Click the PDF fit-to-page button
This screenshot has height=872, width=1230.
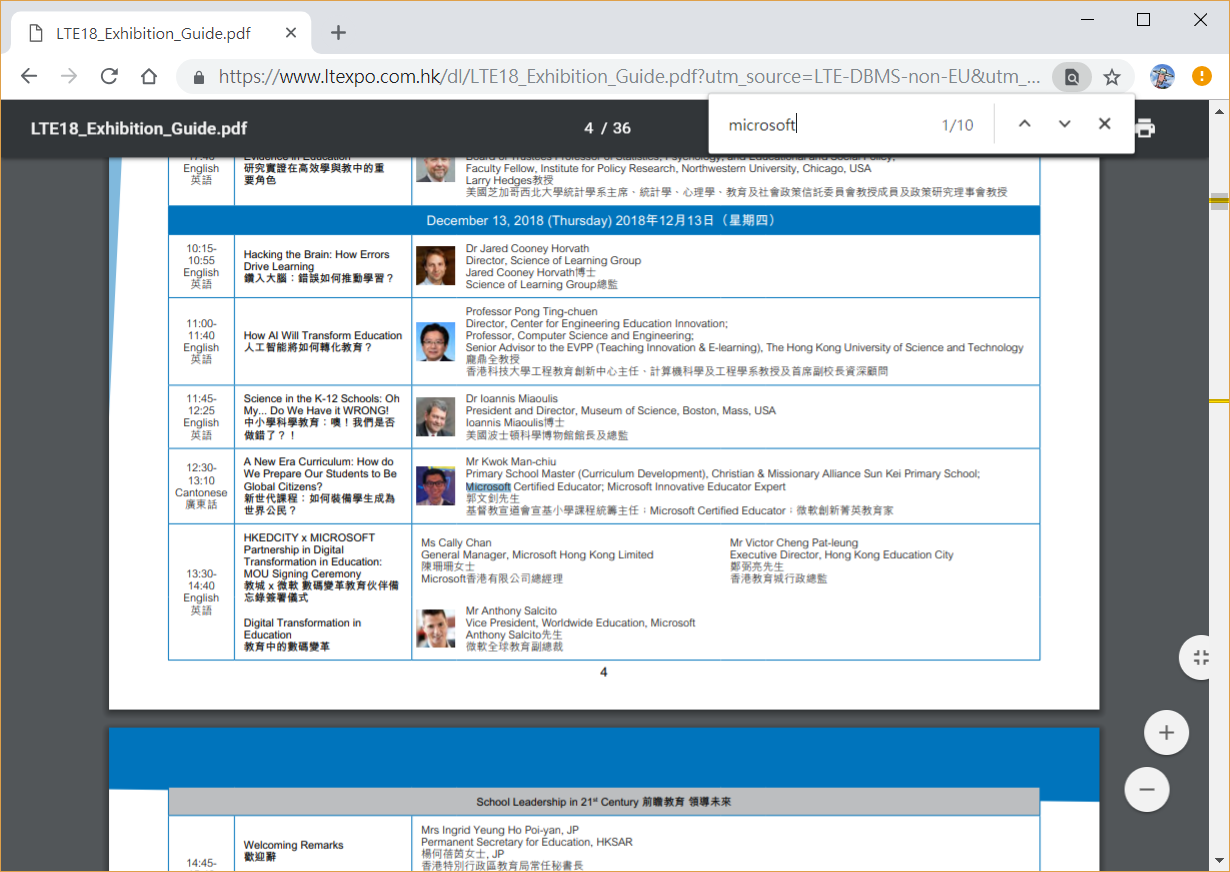point(1199,657)
